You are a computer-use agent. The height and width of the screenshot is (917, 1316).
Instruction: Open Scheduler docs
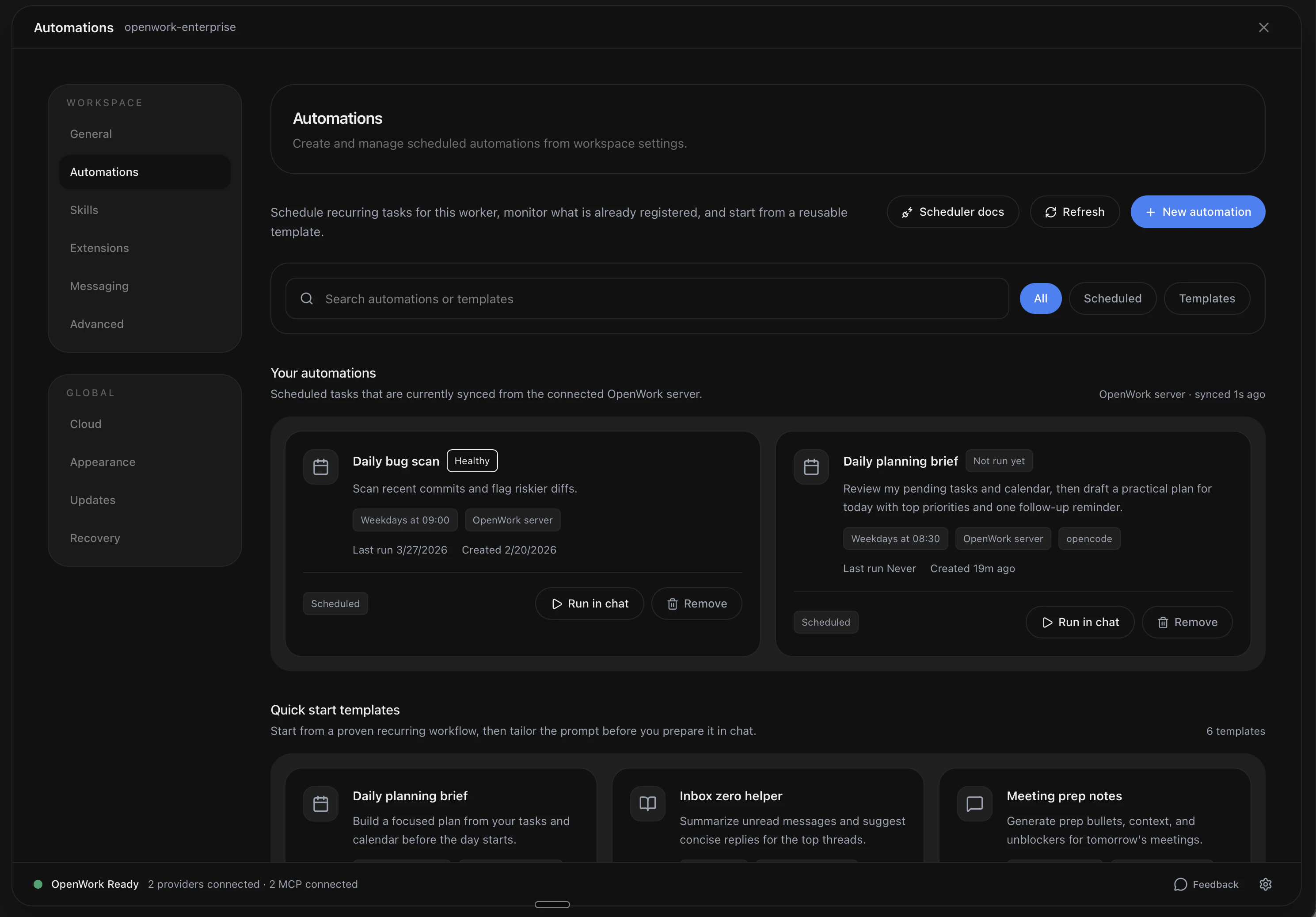point(953,212)
